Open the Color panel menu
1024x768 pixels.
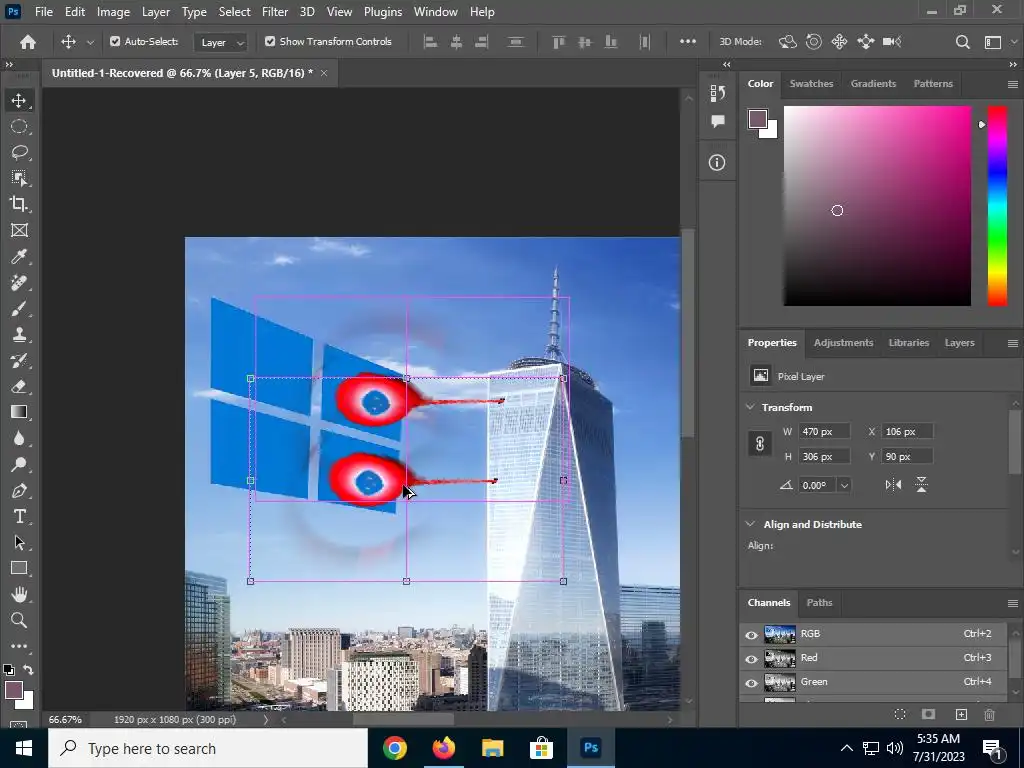[x=1013, y=84]
